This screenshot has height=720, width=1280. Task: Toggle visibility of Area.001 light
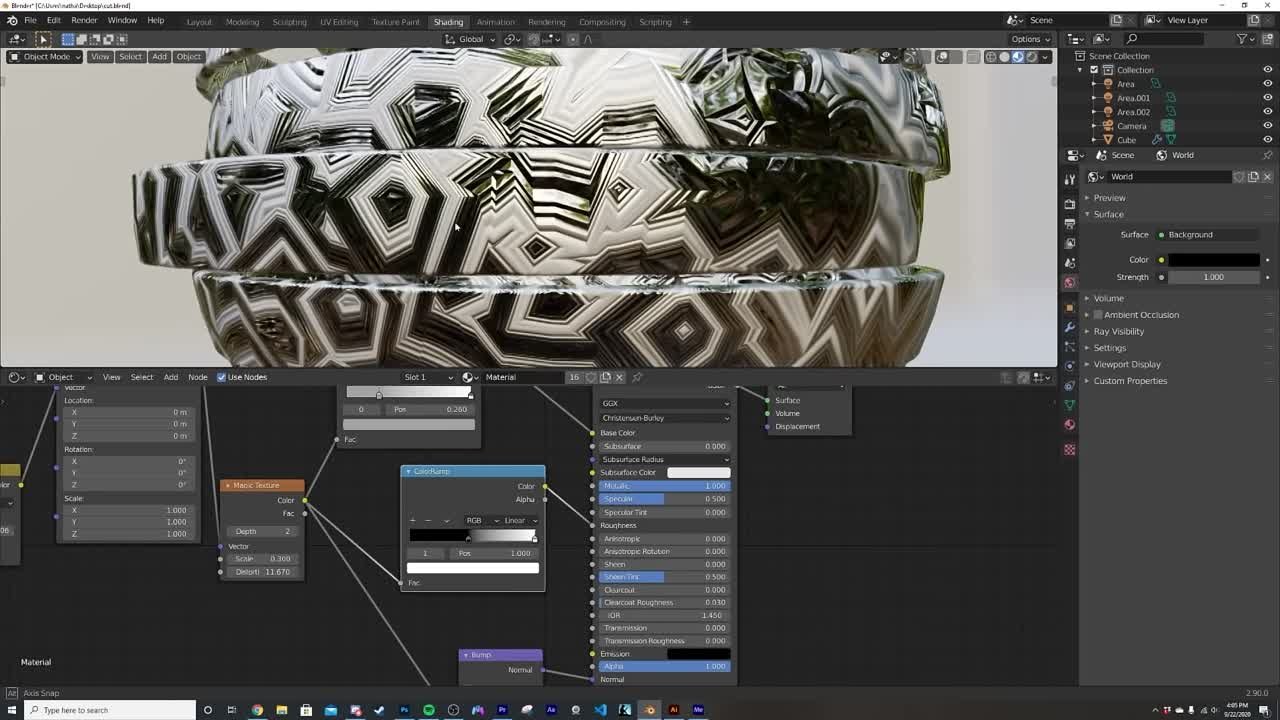point(1268,97)
